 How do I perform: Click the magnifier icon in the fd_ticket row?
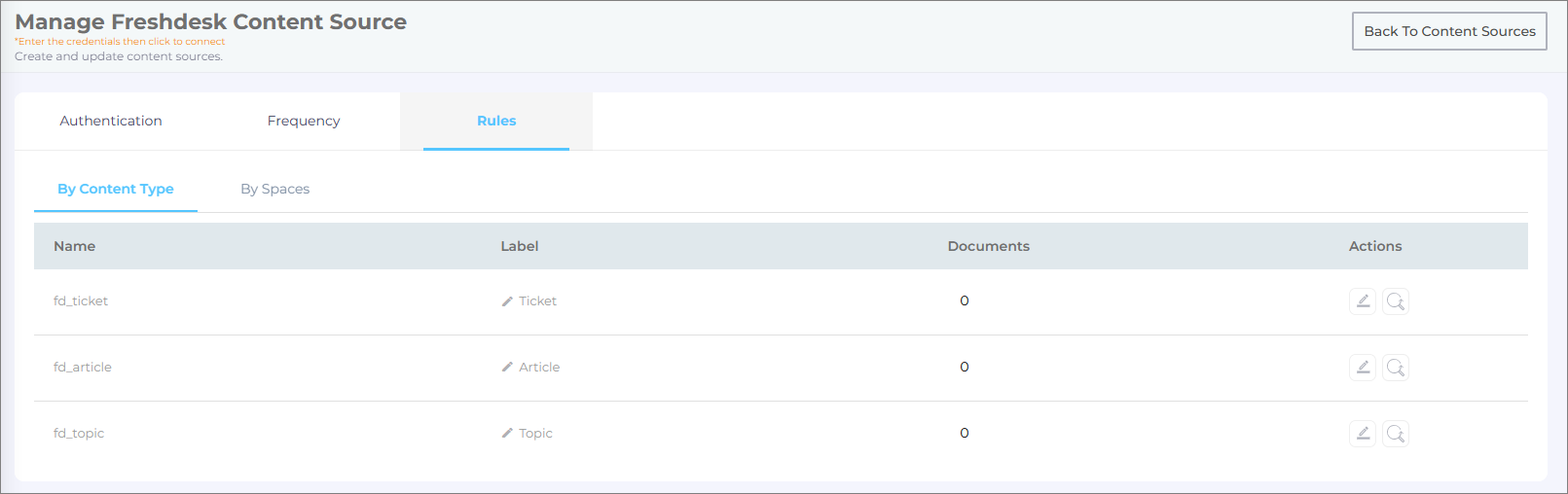coord(1395,301)
